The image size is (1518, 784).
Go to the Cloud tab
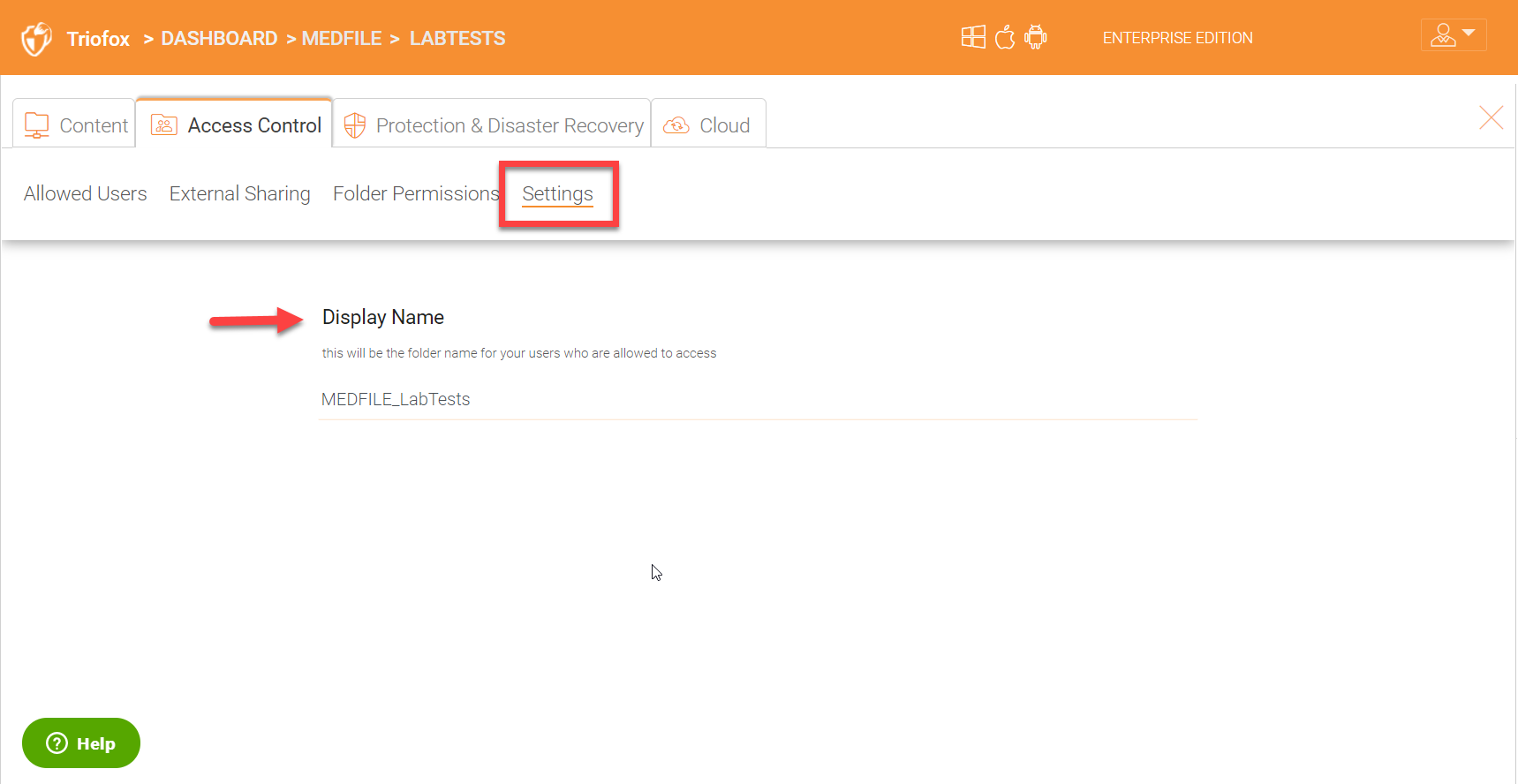pos(707,125)
